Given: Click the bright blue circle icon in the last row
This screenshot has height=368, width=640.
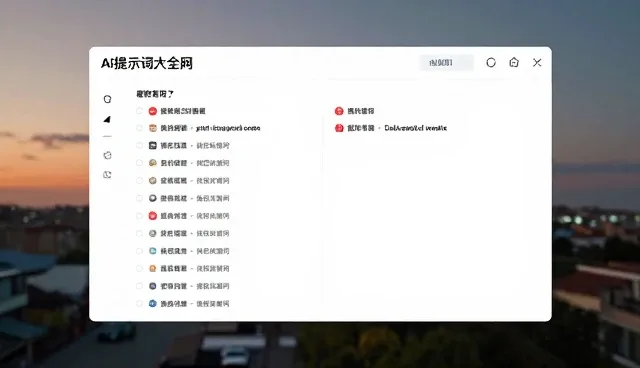Looking at the screenshot, I should [153, 304].
